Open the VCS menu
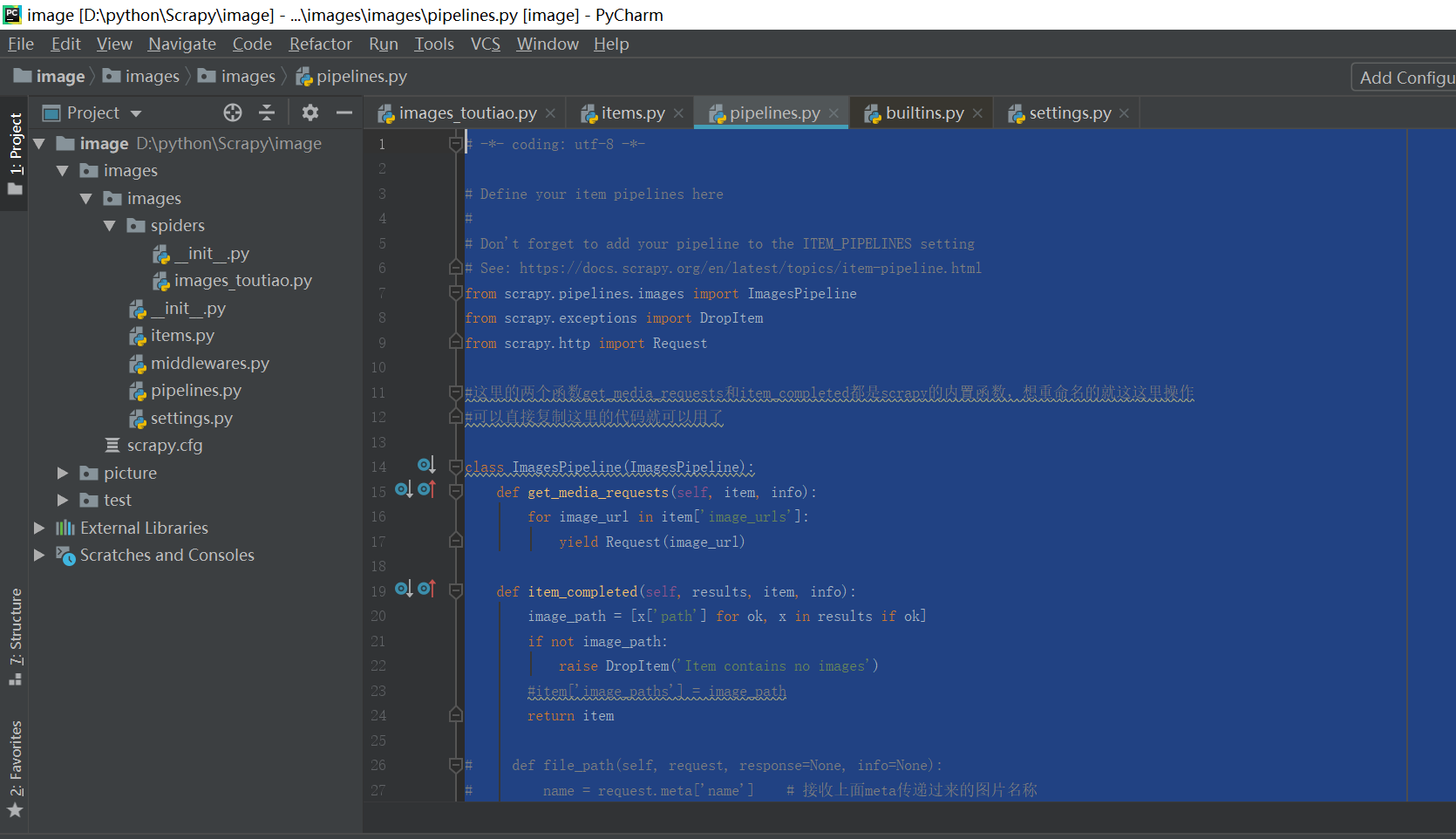 (486, 44)
